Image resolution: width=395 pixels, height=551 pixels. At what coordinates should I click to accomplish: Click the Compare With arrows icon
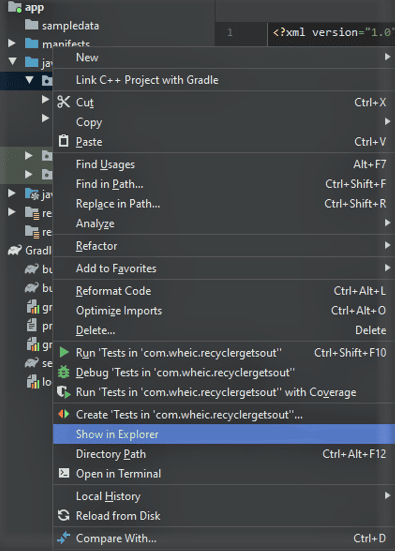point(64,538)
